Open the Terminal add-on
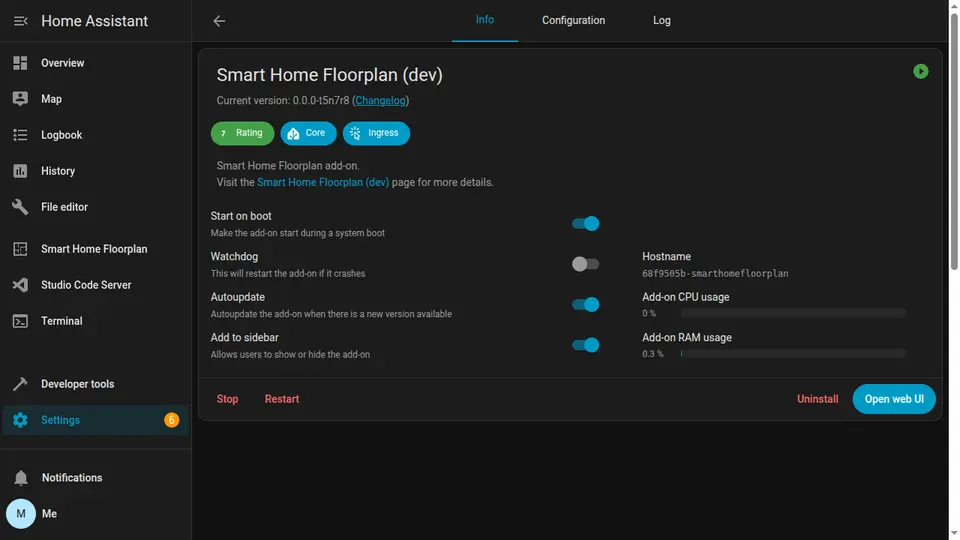The width and height of the screenshot is (960, 540). coord(96,321)
